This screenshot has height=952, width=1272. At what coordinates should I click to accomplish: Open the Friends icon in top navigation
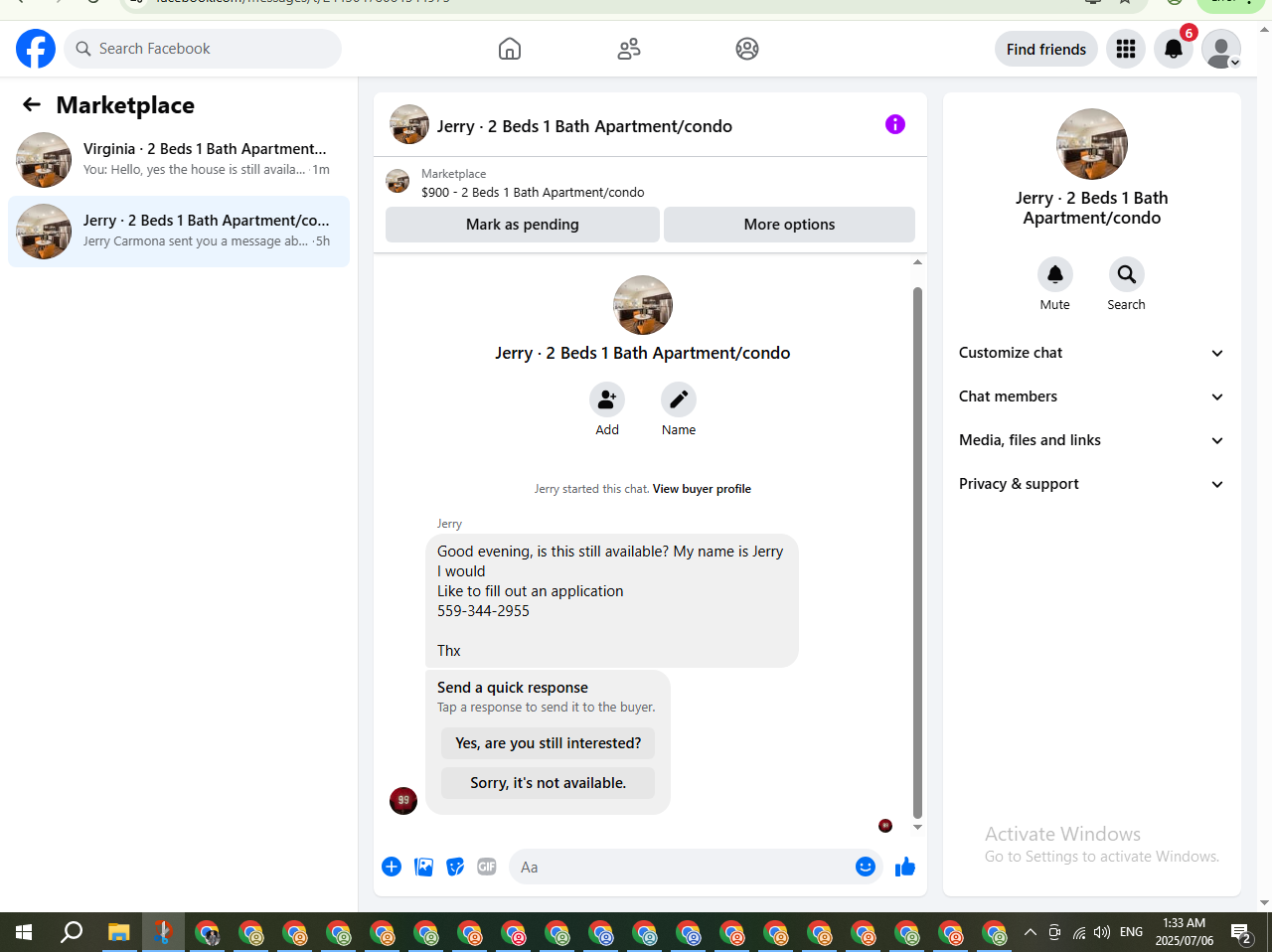tap(629, 49)
